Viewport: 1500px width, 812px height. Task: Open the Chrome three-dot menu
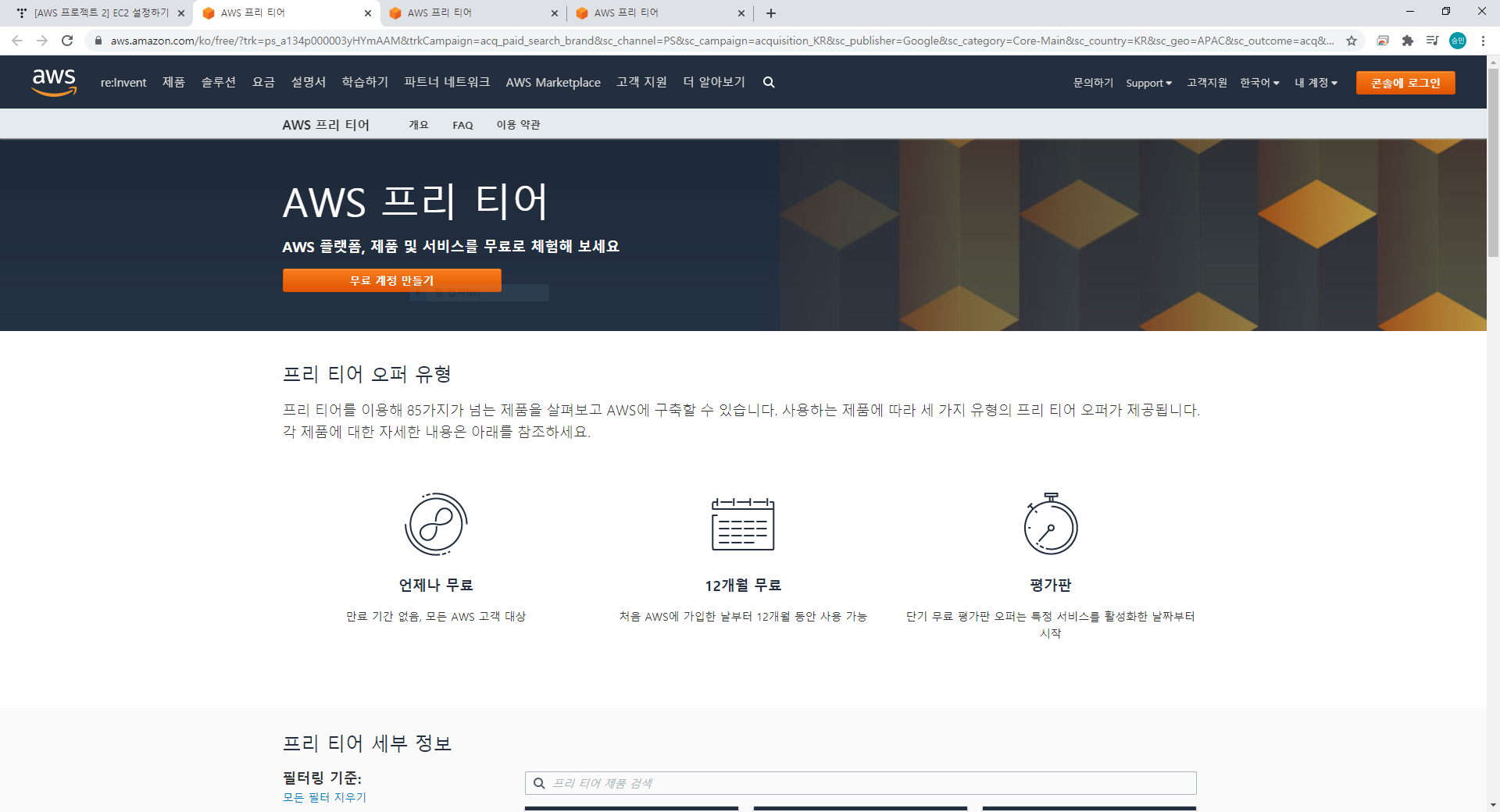[1483, 41]
